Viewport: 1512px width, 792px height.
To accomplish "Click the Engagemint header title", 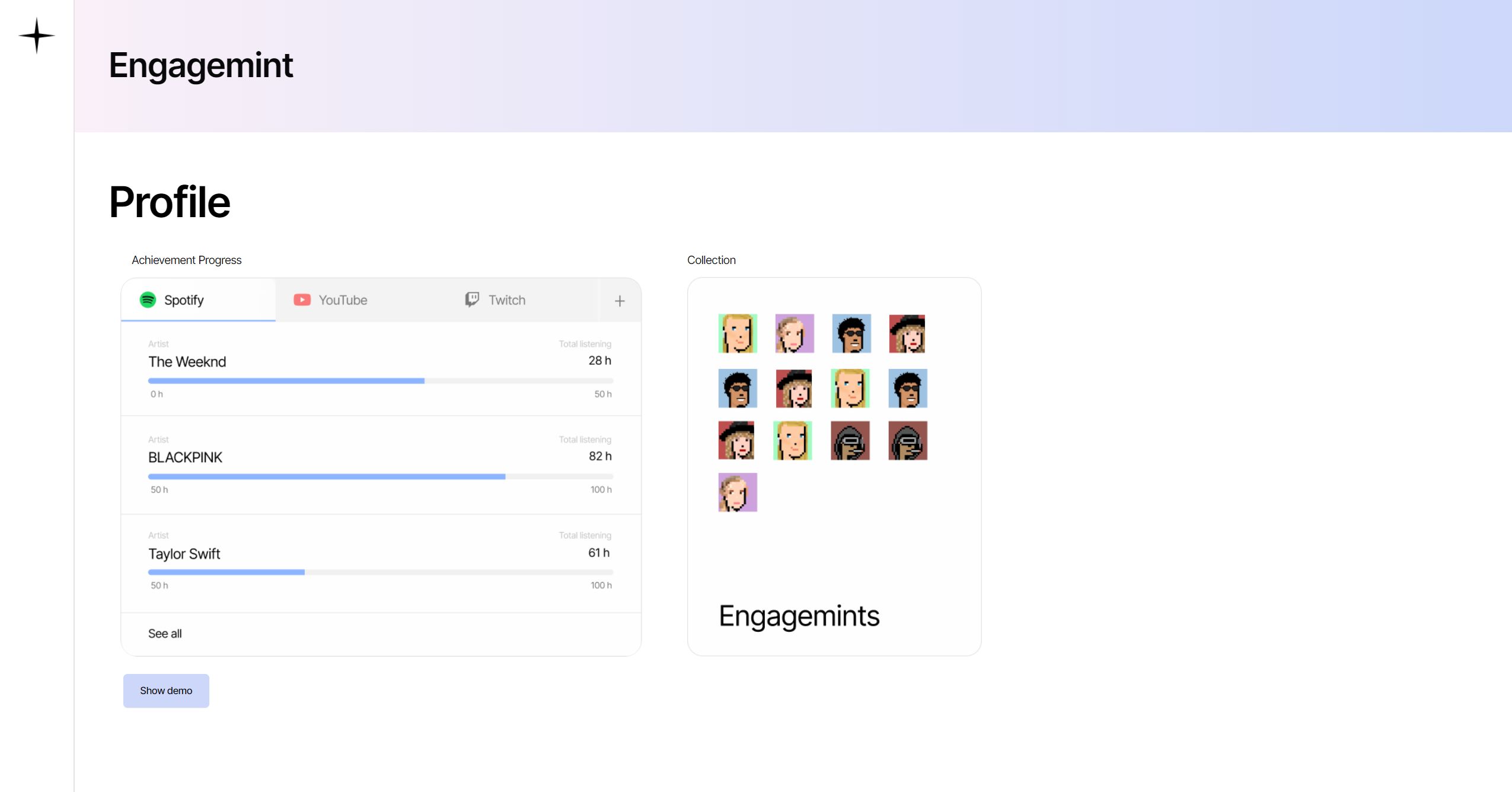I will 200,65.
